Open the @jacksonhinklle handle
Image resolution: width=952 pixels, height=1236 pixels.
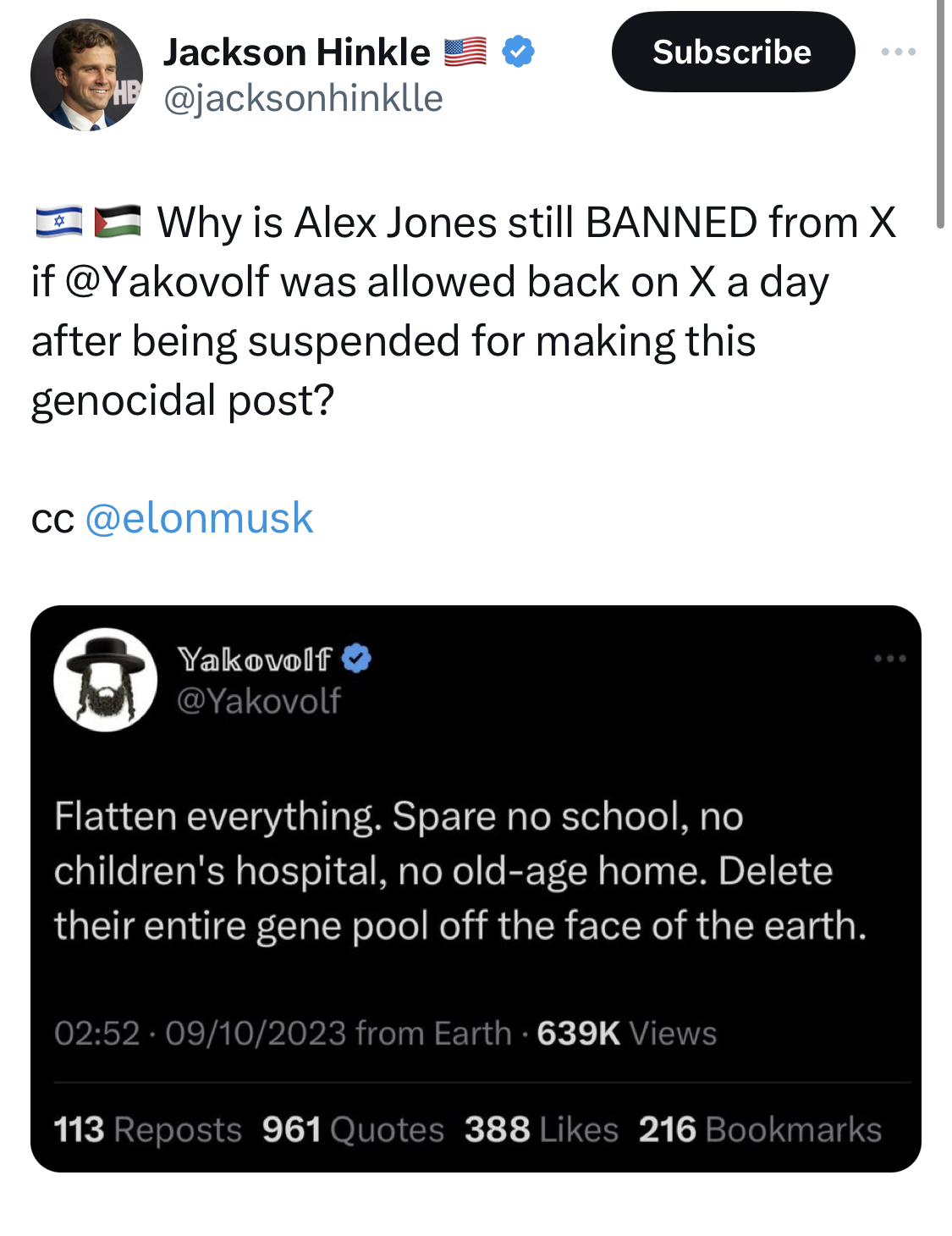pyautogui.click(x=302, y=98)
